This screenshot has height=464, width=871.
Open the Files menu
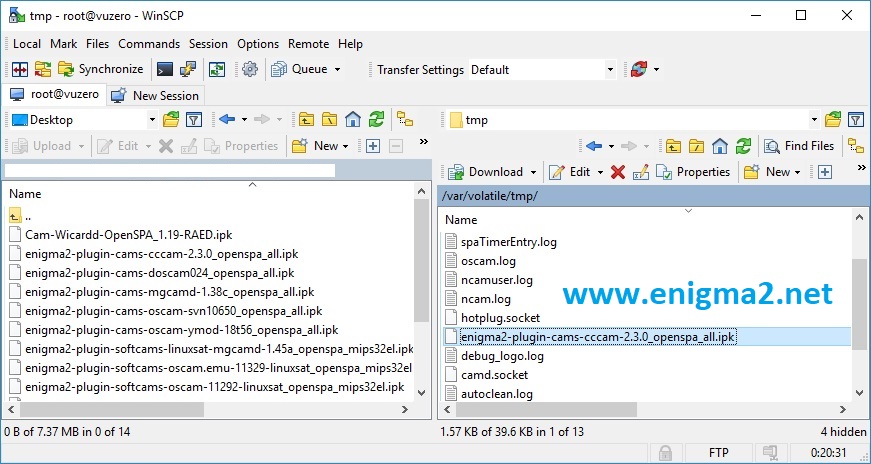(x=98, y=44)
